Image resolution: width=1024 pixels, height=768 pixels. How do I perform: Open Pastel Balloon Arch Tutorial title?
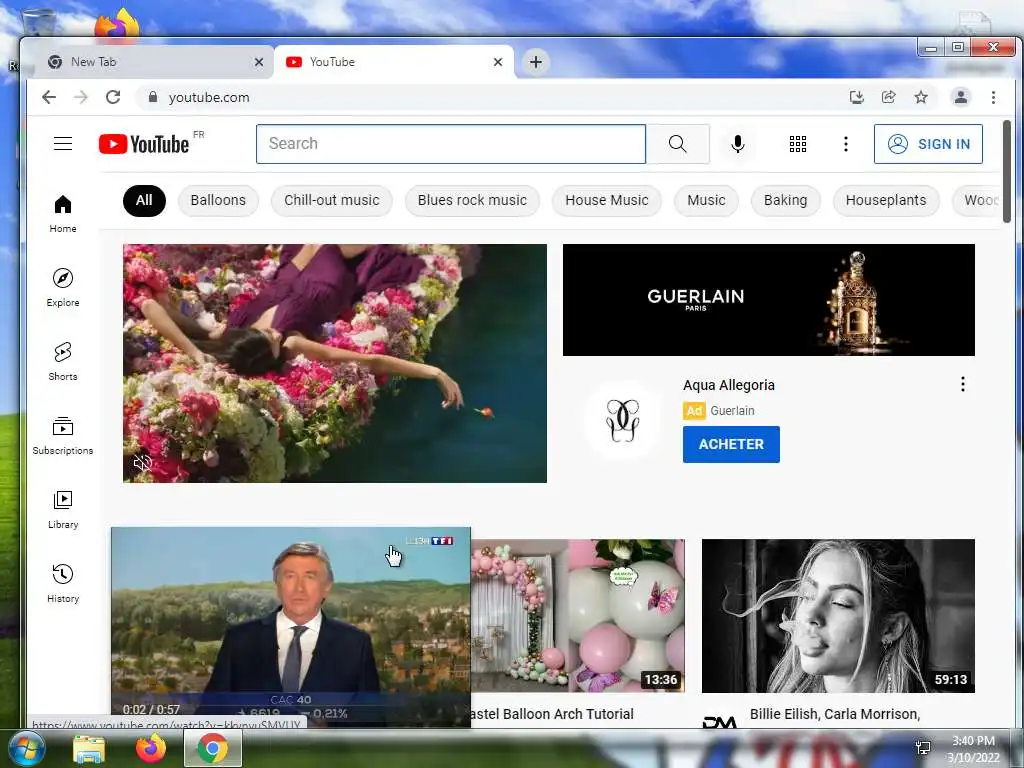point(552,714)
